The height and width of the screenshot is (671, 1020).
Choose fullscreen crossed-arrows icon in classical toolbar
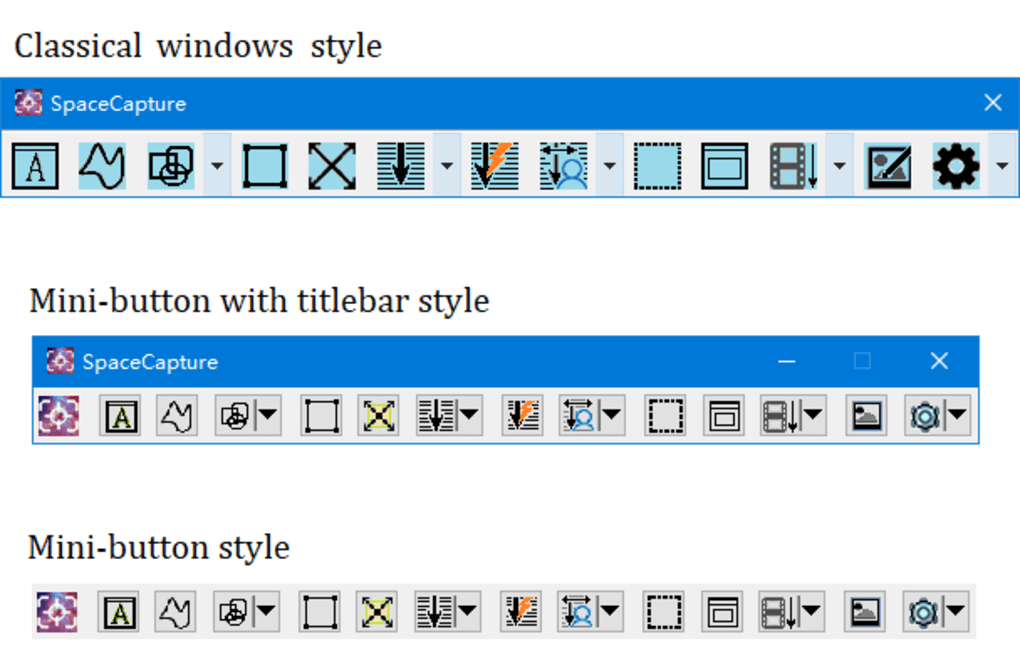click(332, 166)
